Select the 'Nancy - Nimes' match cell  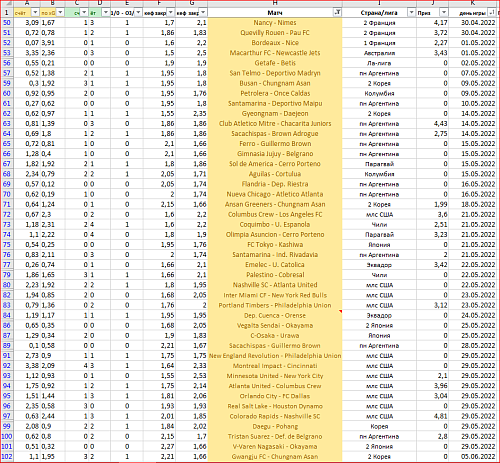(275, 23)
